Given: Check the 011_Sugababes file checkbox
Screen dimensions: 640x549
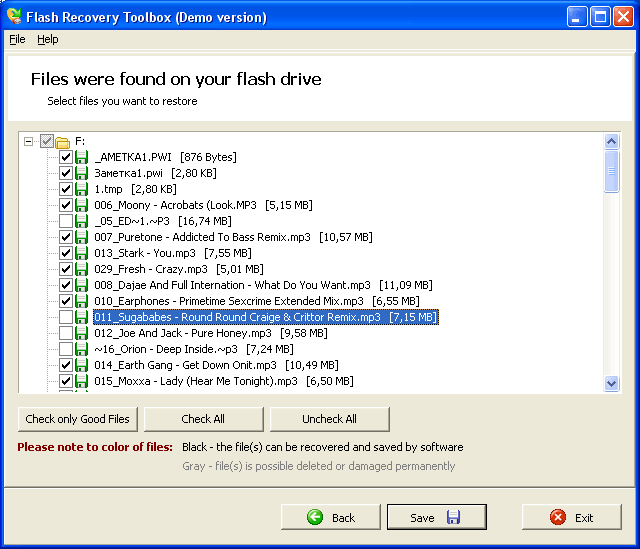Looking at the screenshot, I should 66,317.
